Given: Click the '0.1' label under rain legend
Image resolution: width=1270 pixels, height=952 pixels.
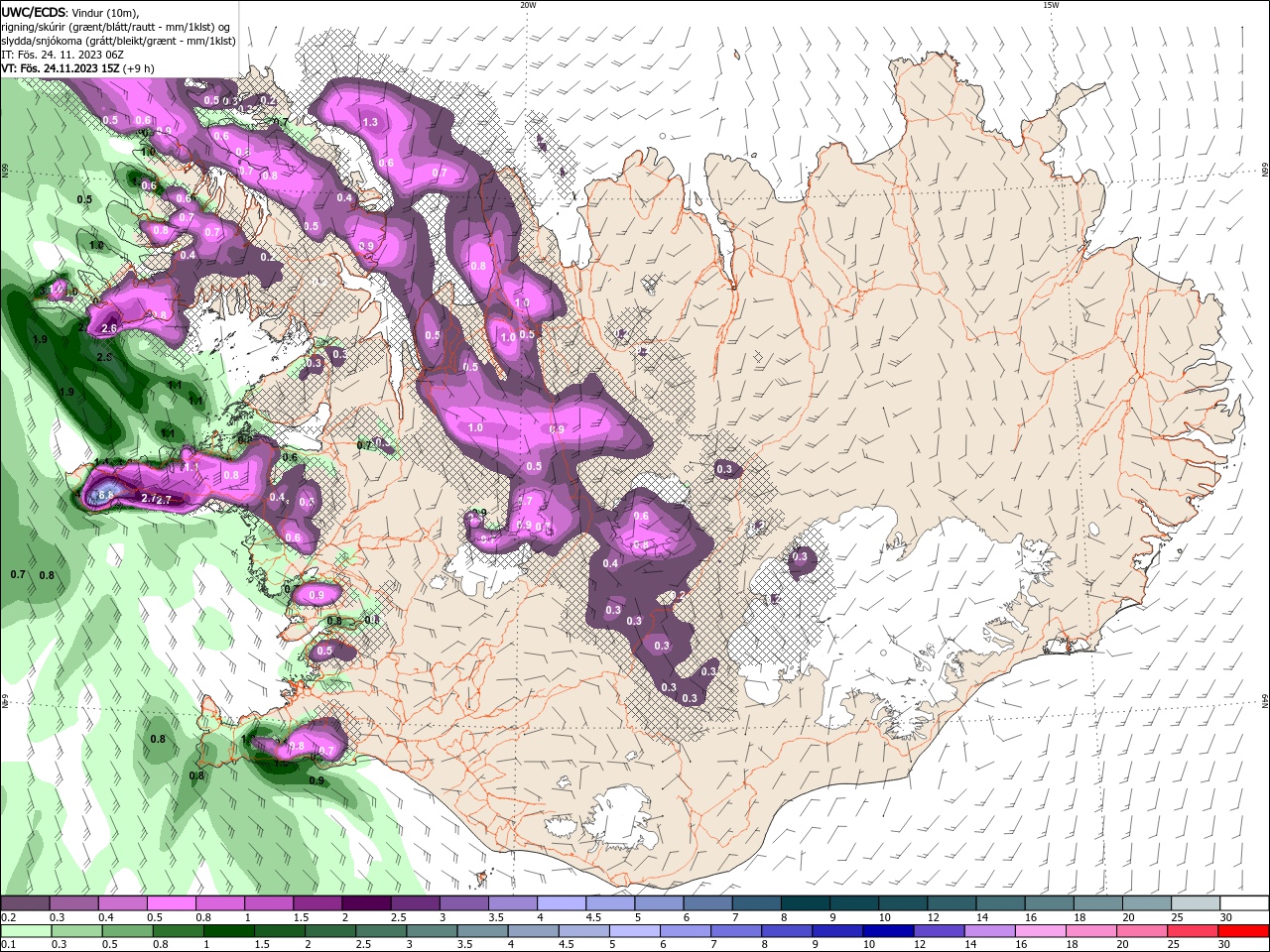Looking at the screenshot, I should point(8,945).
